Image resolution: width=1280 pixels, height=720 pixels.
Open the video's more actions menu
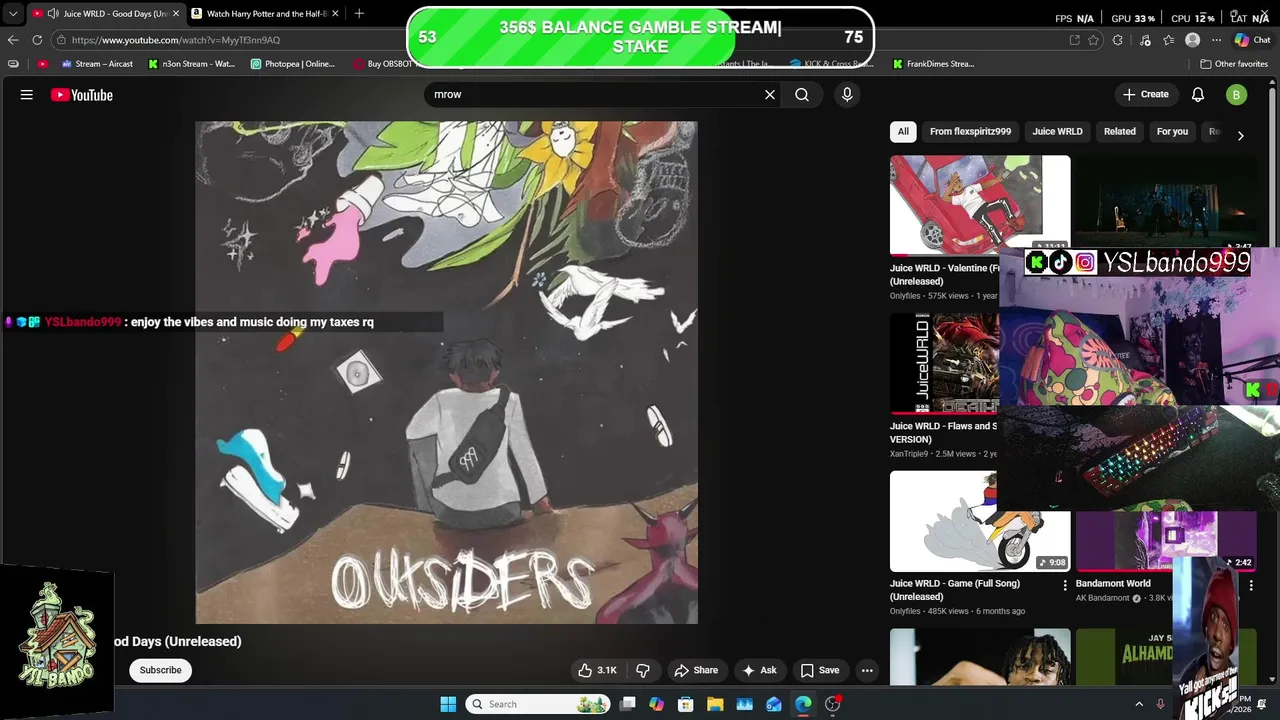click(867, 670)
